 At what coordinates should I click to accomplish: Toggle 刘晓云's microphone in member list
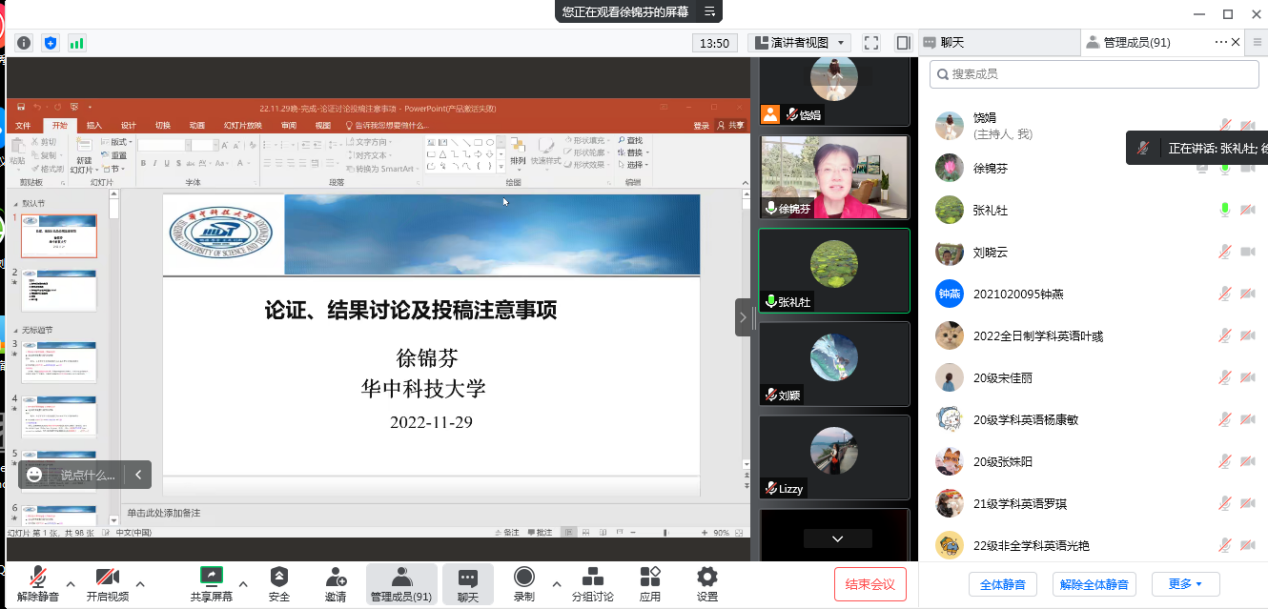pyautogui.click(x=1224, y=252)
